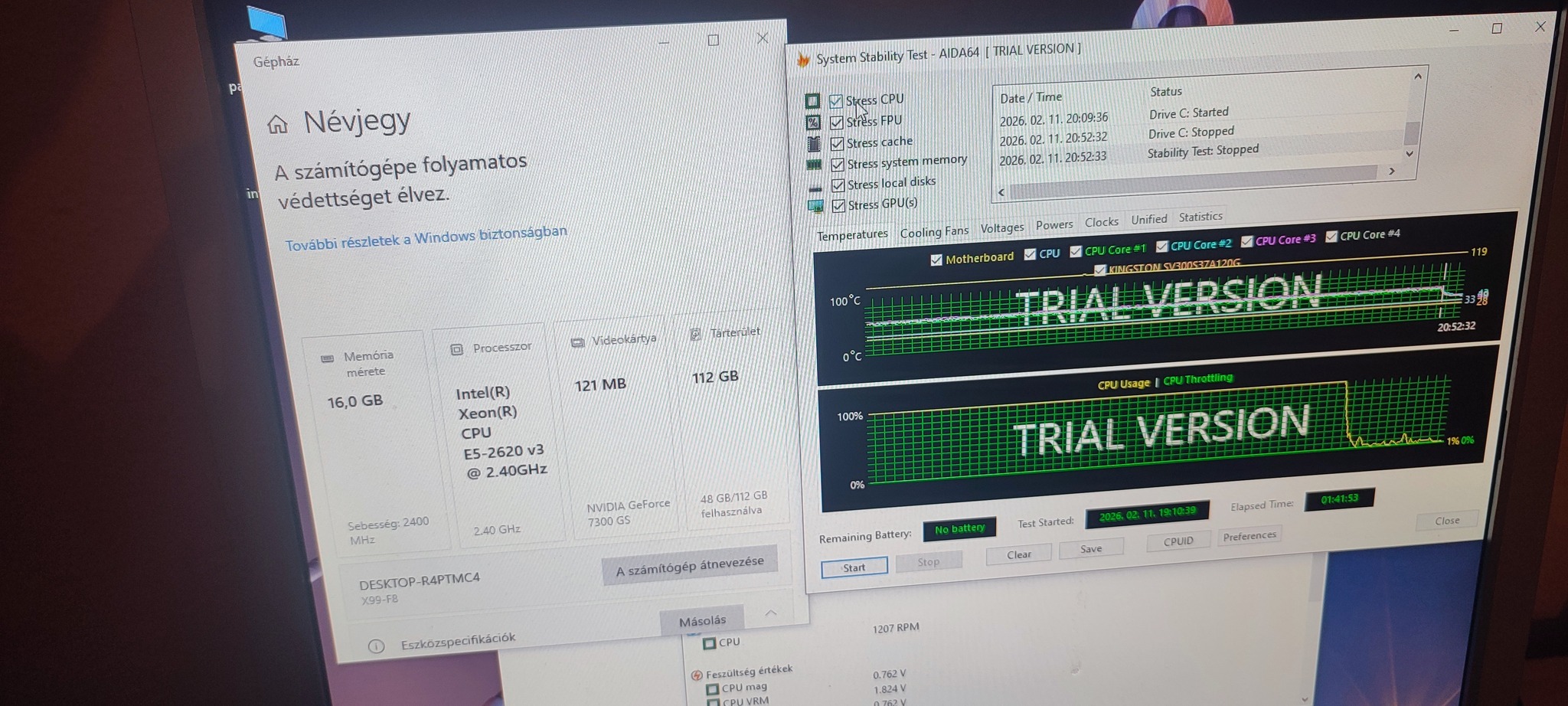Click the Clear button

(x=1018, y=555)
